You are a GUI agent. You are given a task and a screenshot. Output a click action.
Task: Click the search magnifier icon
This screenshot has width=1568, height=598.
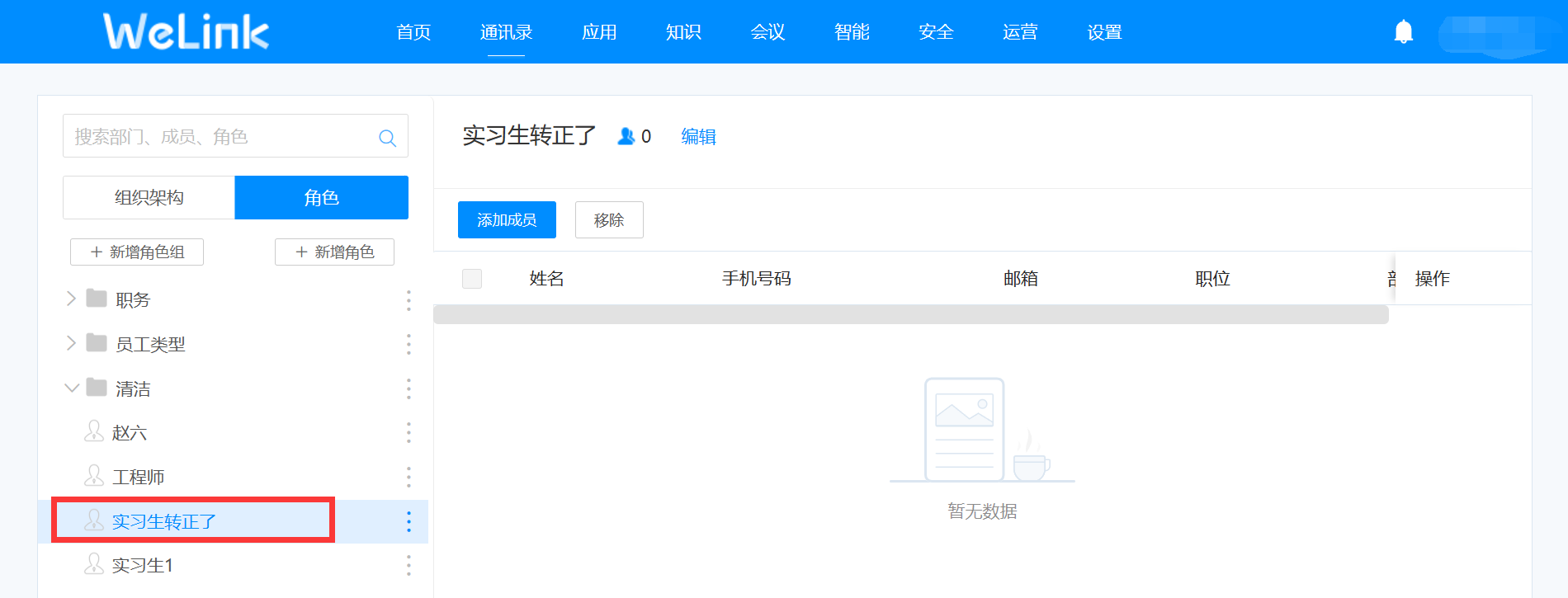[x=387, y=138]
